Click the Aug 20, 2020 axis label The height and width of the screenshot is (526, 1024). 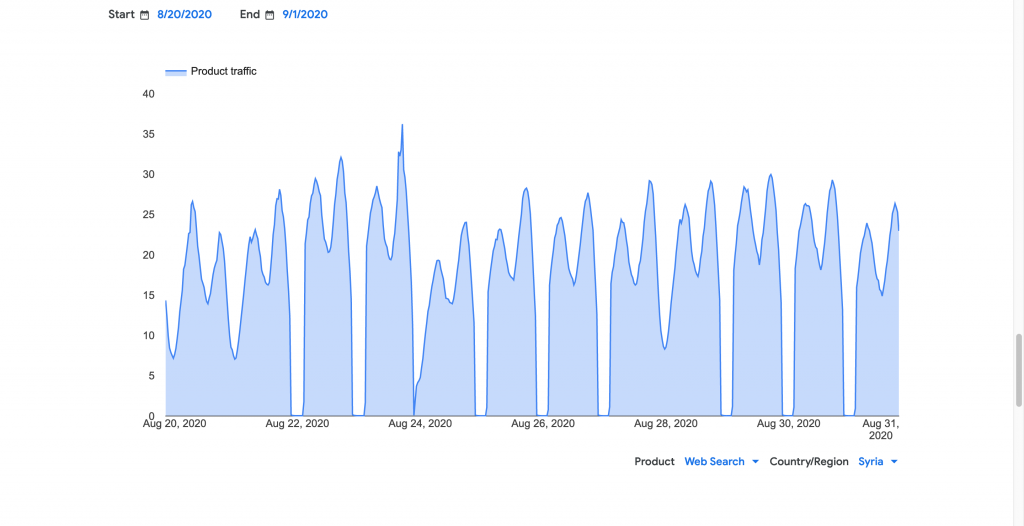pos(175,423)
